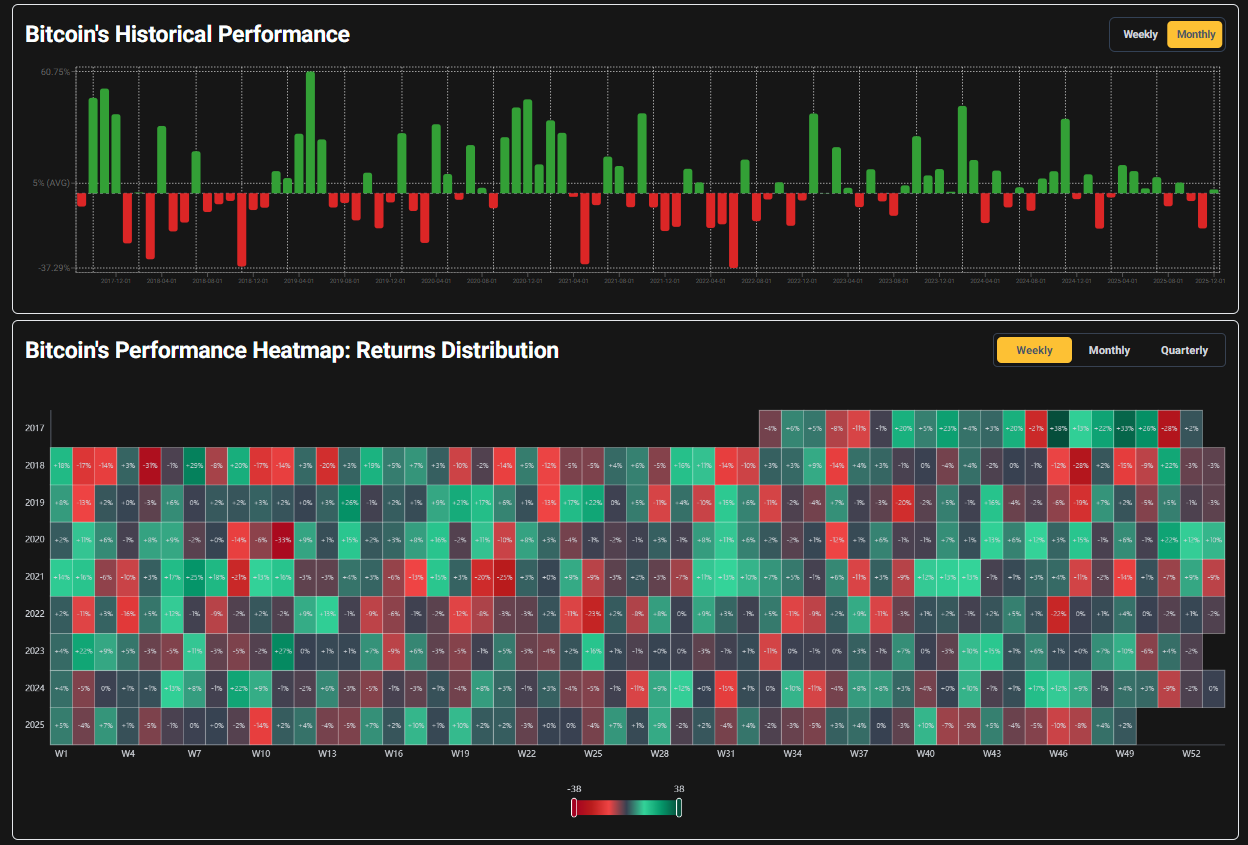
Task: Select Quarterly view for the performance heatmap
Action: [1184, 350]
